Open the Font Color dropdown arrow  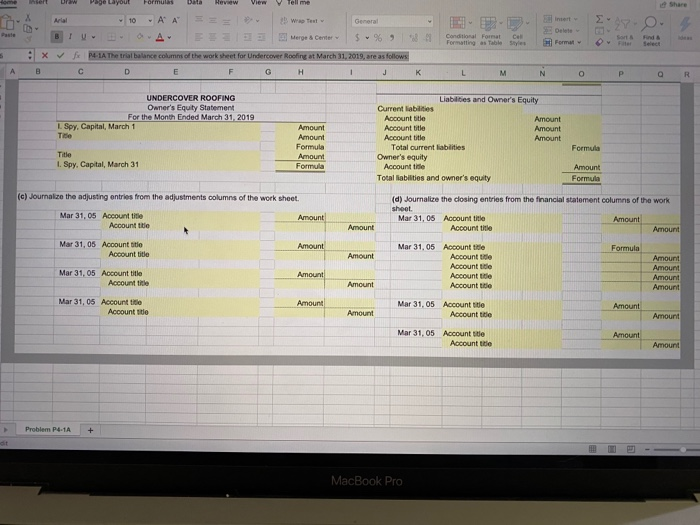(169, 38)
